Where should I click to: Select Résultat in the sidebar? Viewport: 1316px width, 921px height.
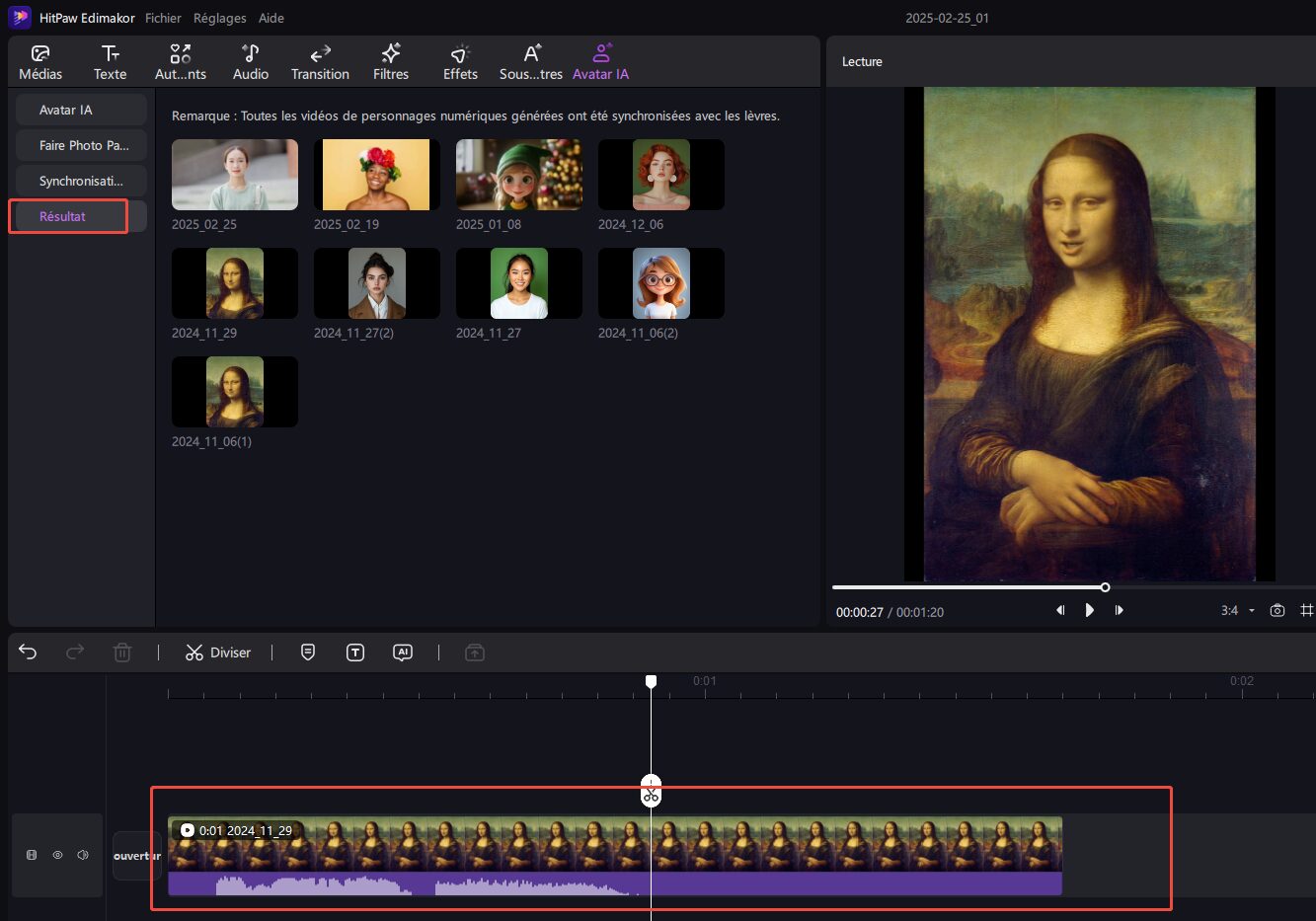81,216
